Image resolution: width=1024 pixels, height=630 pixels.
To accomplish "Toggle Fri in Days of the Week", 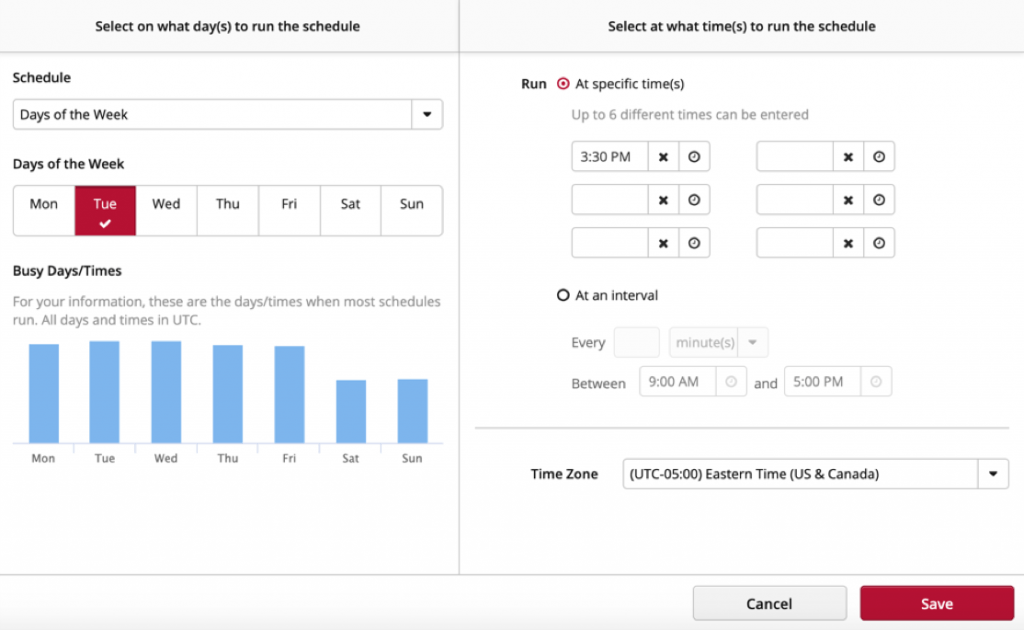I will (x=289, y=210).
